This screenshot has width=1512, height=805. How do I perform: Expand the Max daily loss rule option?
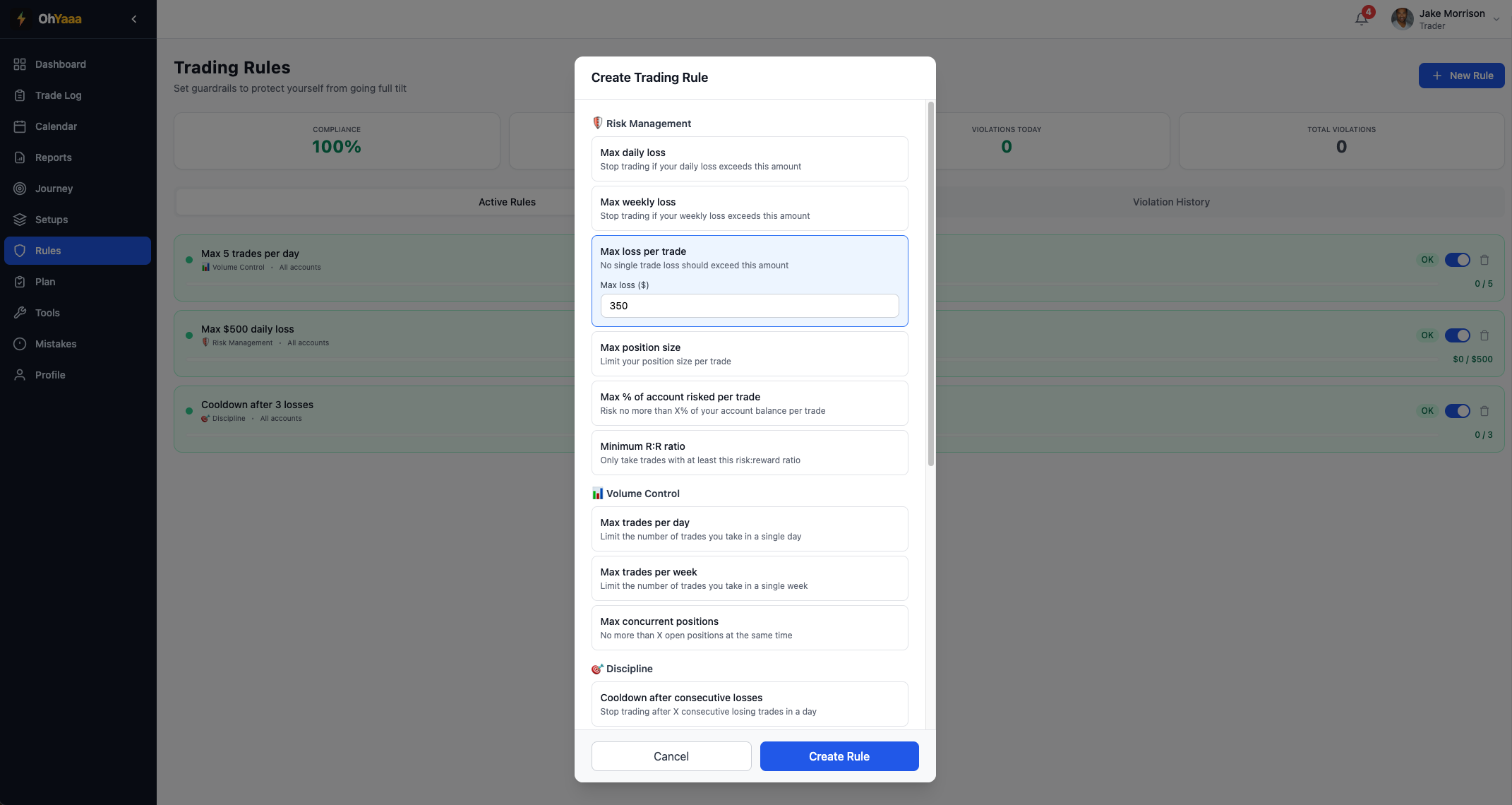click(x=749, y=159)
